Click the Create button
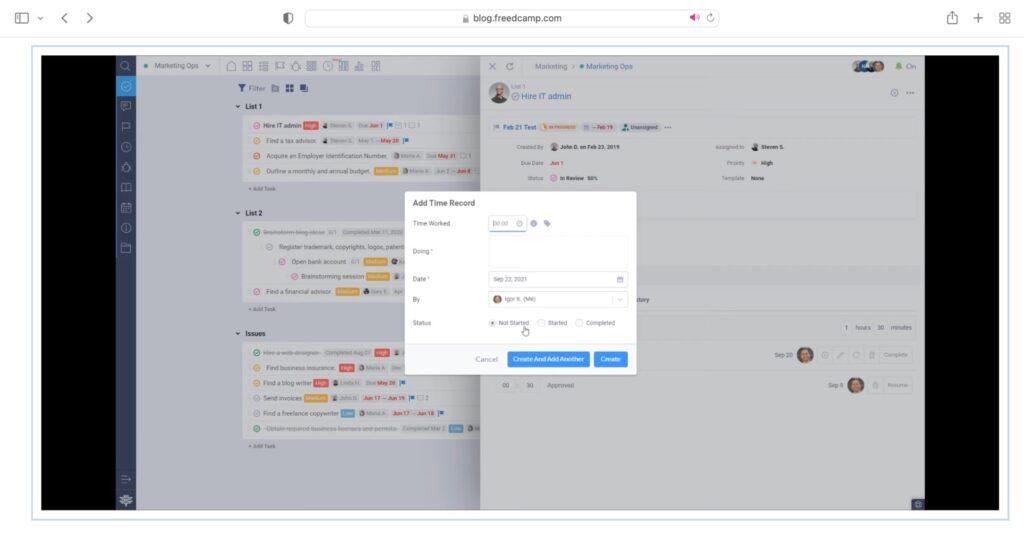1024x534 pixels. [611, 359]
